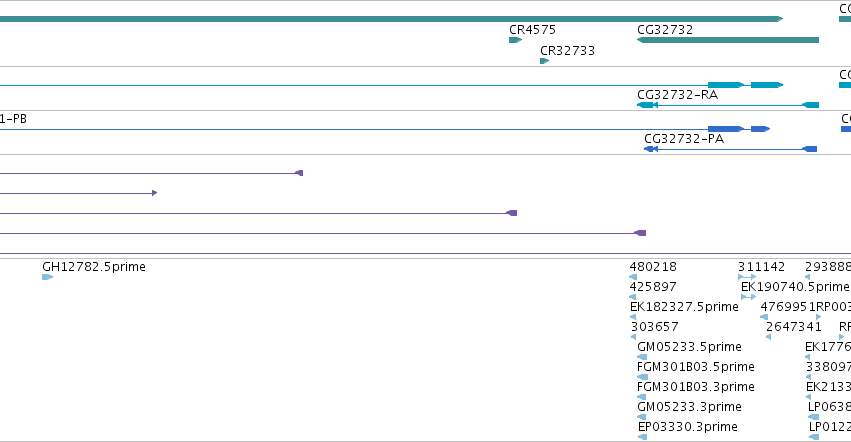Click the CR4575 gene arrow glyph
851x442 pixels.
(x=516, y=40)
